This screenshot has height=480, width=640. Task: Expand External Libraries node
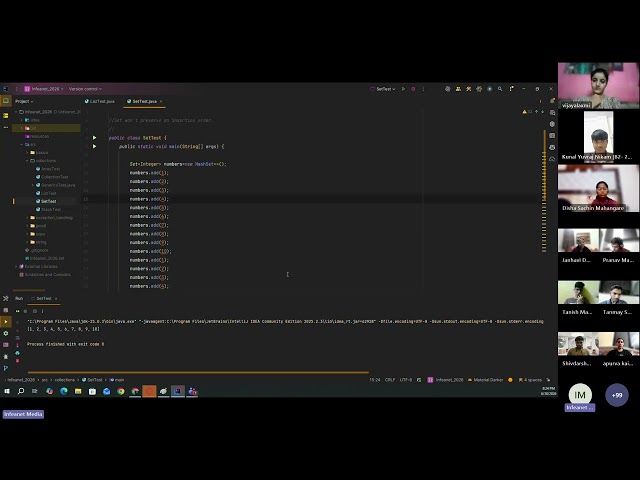(x=16, y=267)
